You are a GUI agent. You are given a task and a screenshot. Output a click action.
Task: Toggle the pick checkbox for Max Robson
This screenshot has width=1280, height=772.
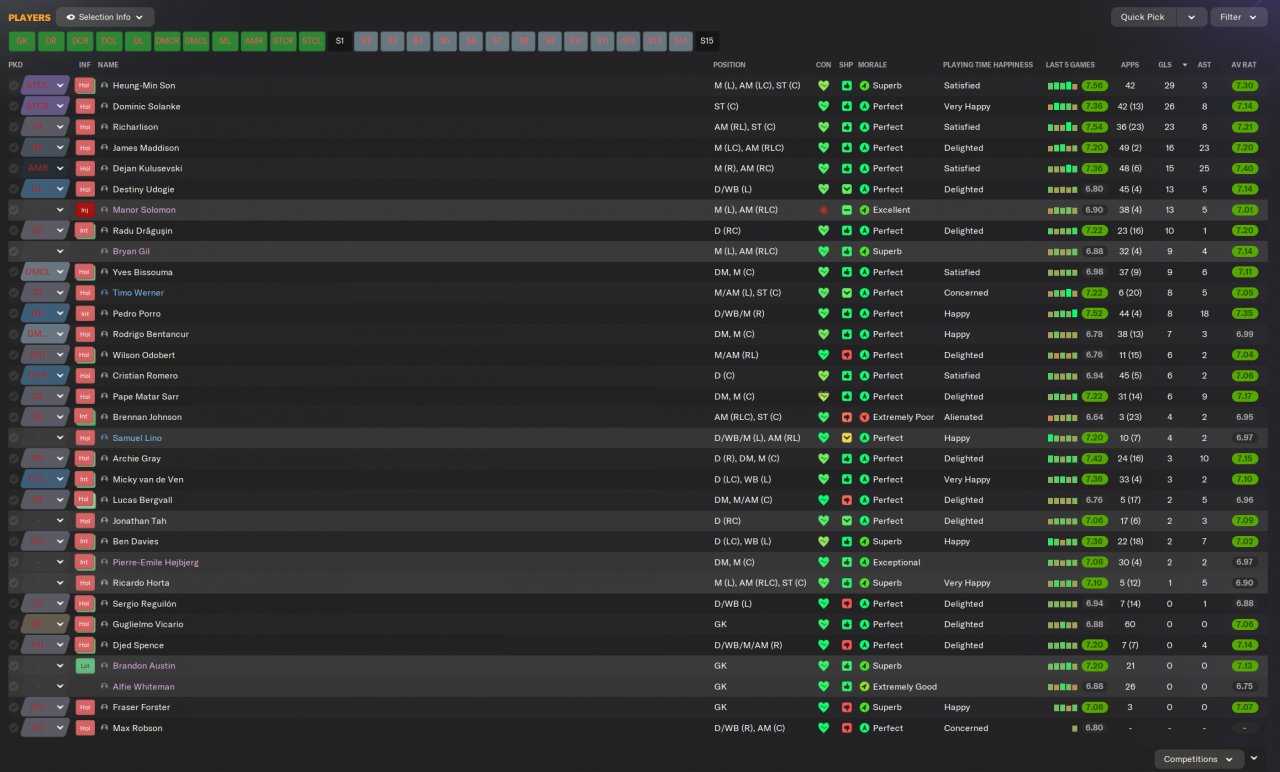coord(14,728)
